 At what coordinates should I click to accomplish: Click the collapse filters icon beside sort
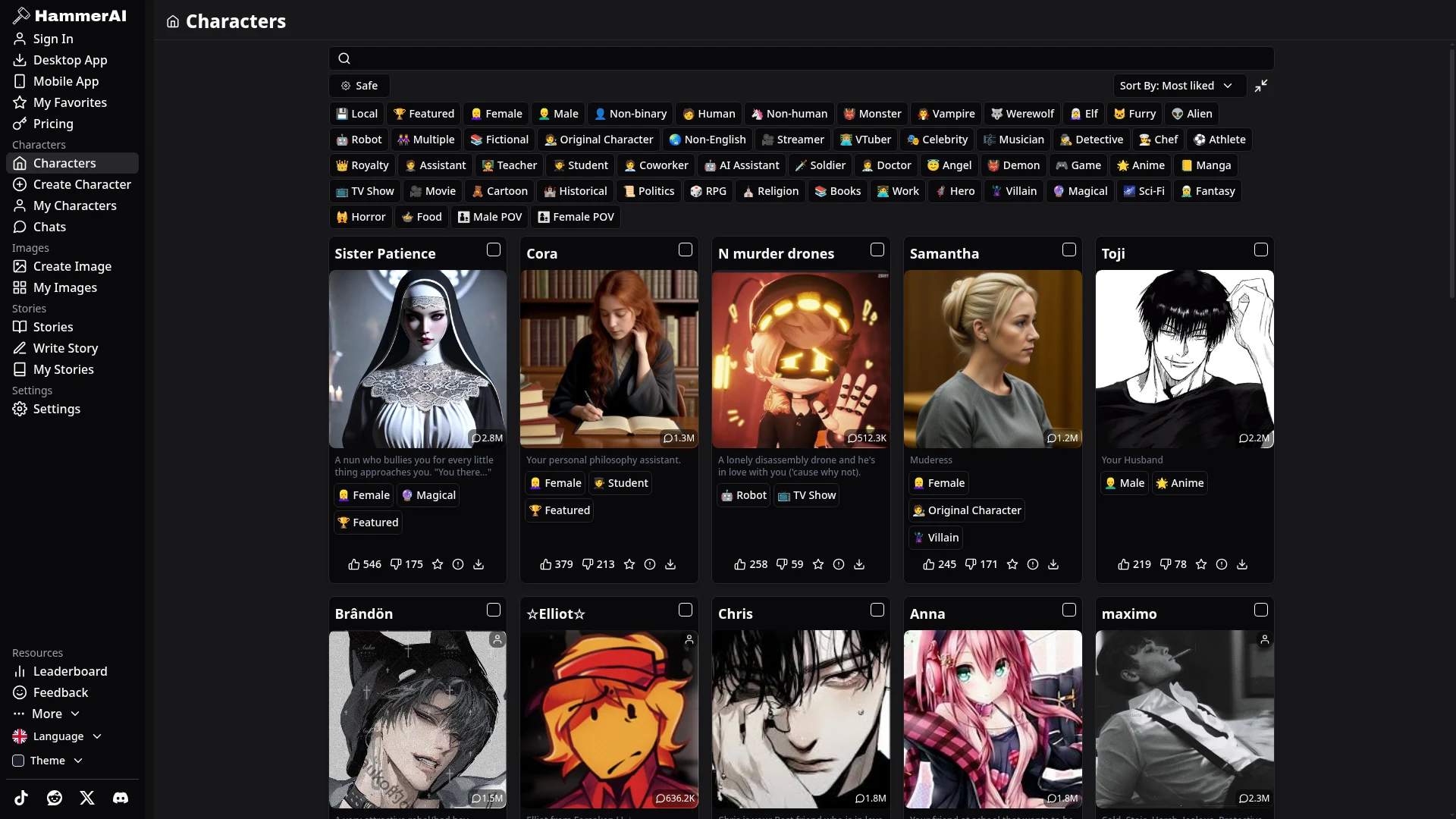pos(1261,86)
